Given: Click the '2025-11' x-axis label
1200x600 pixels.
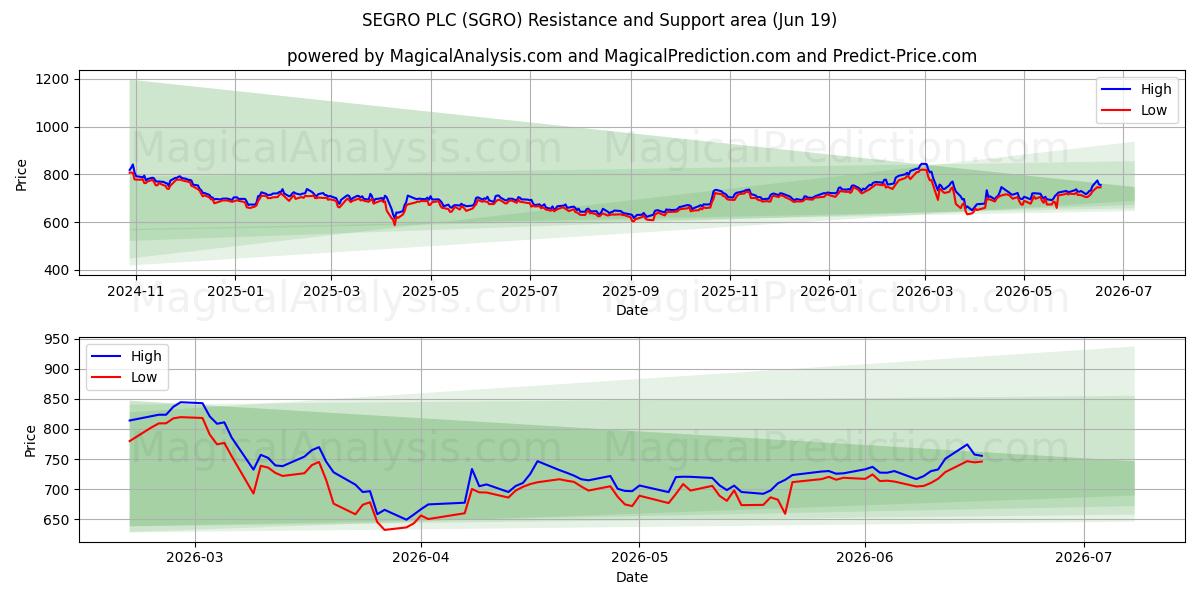Looking at the screenshot, I should tap(729, 291).
